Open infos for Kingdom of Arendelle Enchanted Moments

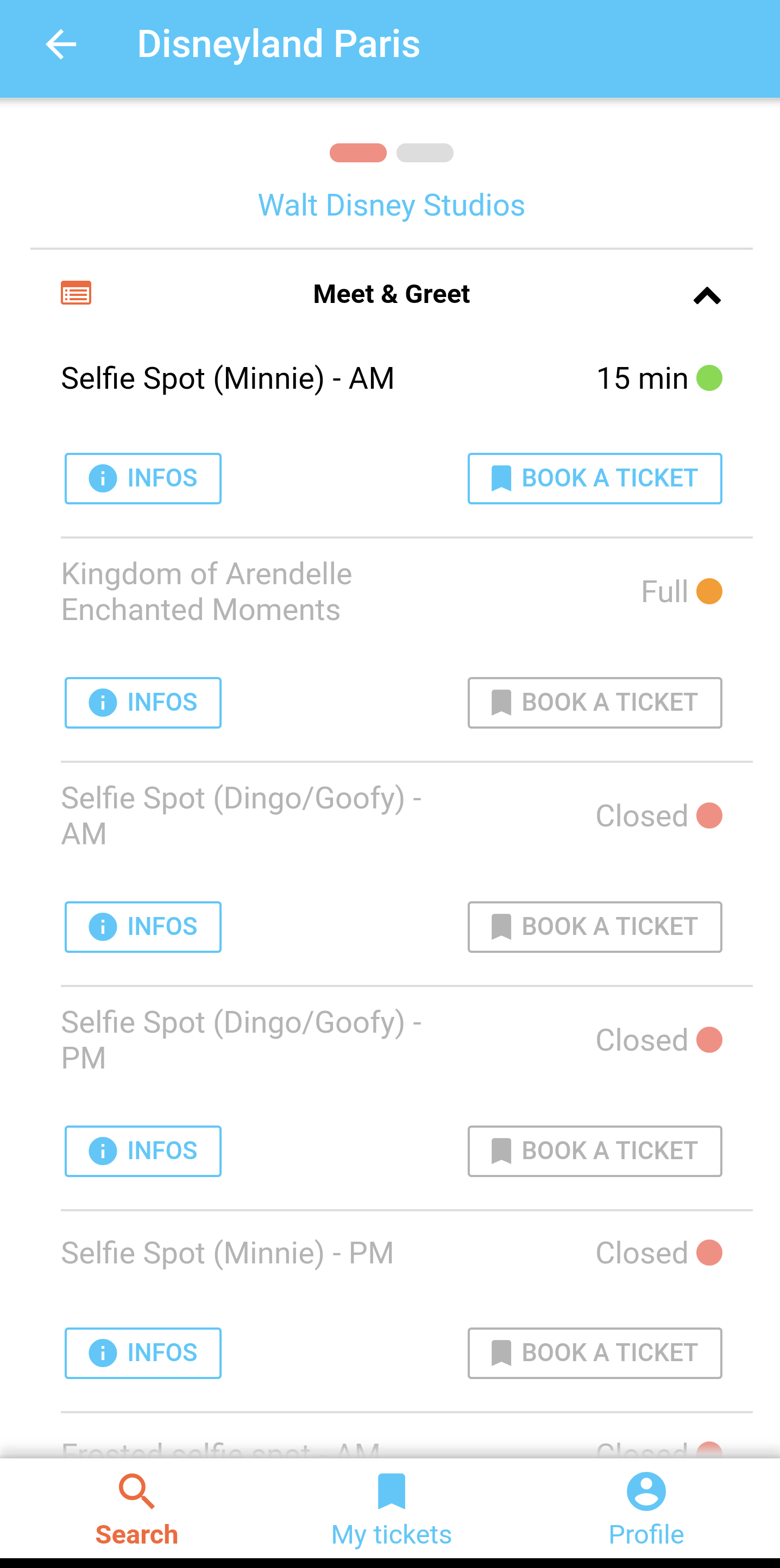click(143, 703)
